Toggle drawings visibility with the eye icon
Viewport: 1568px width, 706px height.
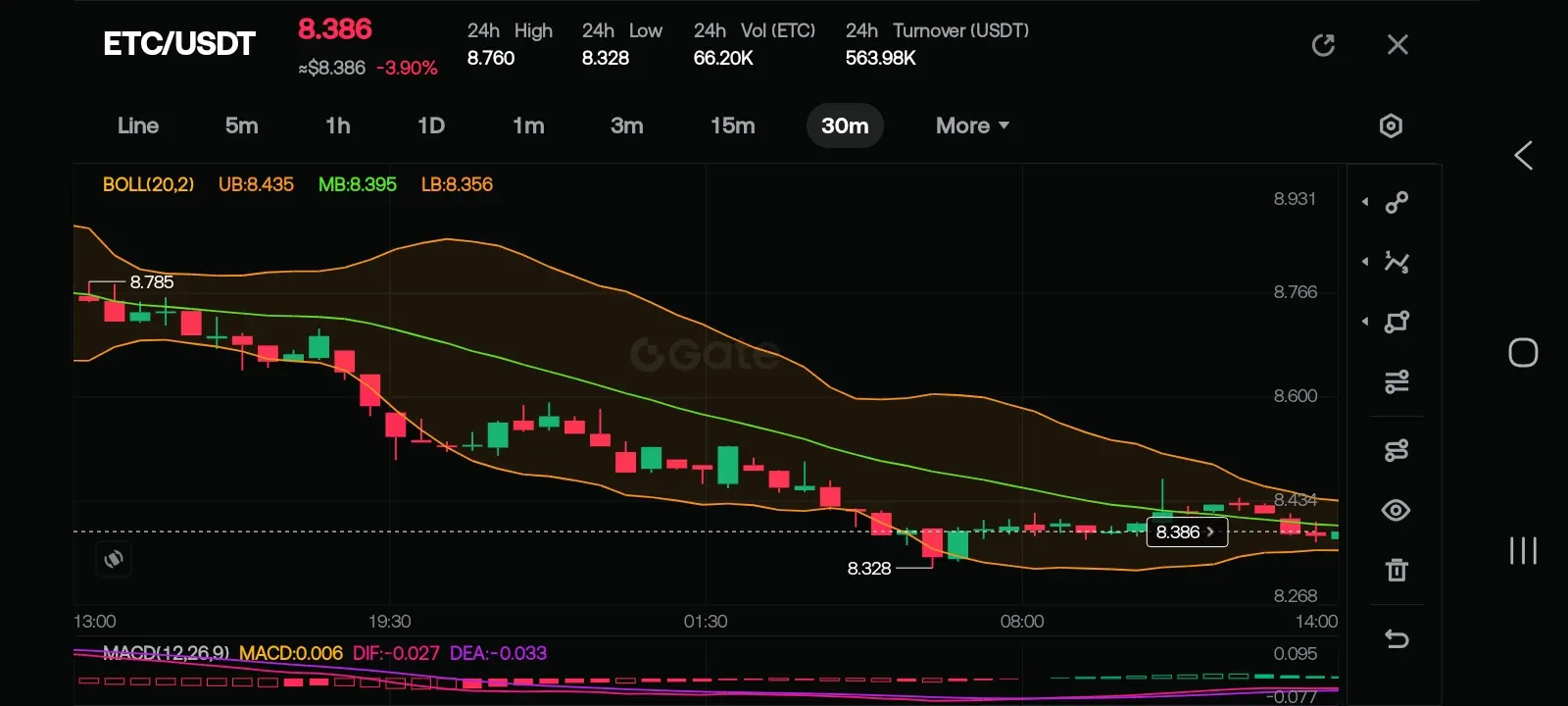coord(1396,510)
